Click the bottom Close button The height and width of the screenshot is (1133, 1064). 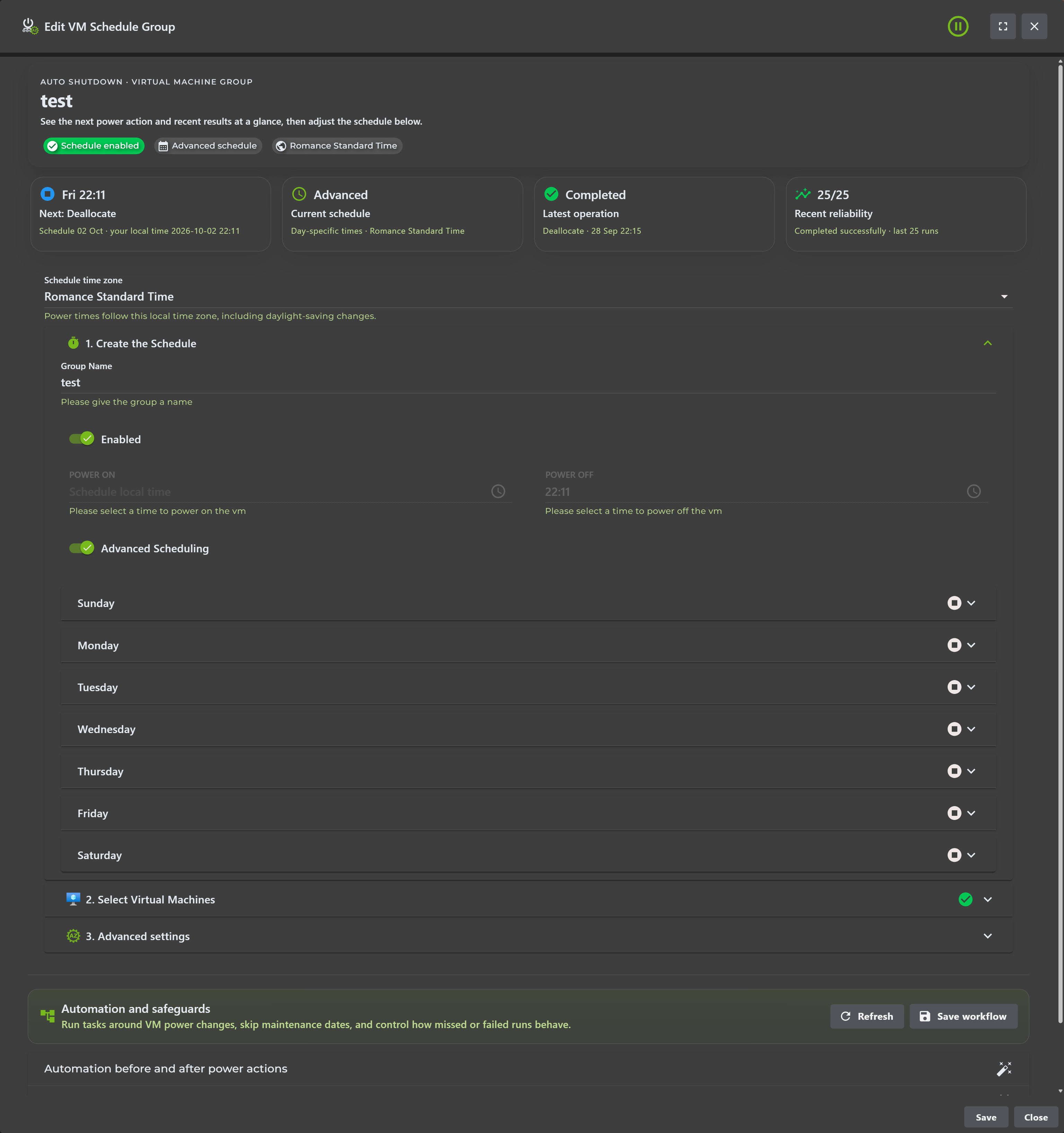click(1036, 1117)
